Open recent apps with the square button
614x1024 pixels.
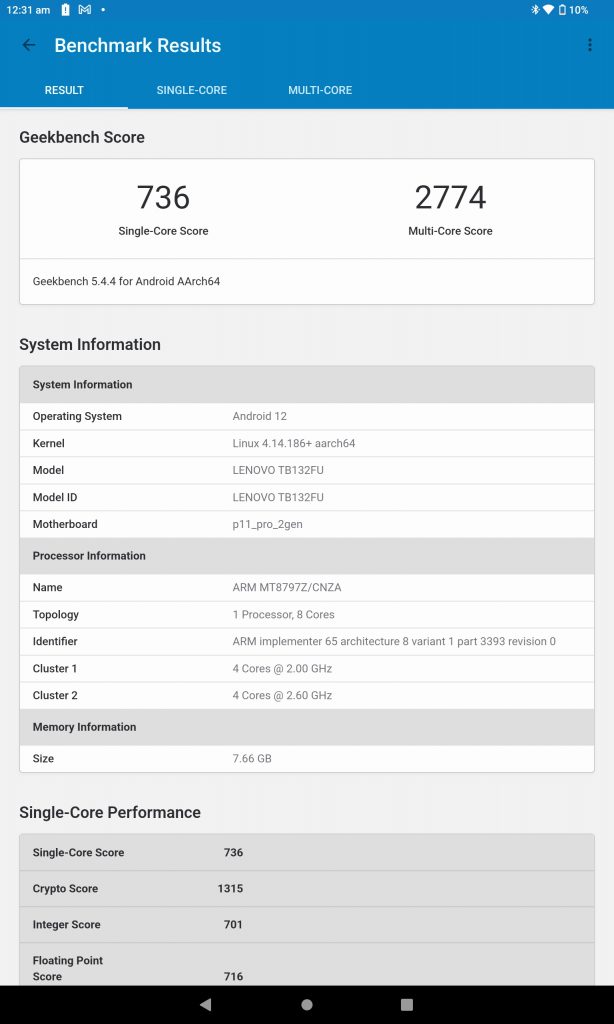407,1004
